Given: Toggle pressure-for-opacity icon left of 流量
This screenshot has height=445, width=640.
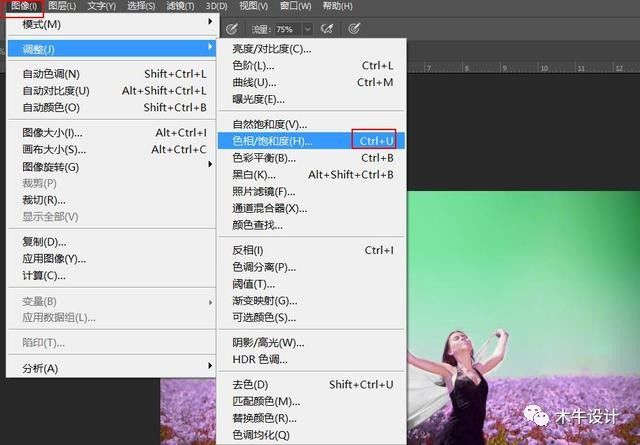Looking at the screenshot, I should pos(231,29).
